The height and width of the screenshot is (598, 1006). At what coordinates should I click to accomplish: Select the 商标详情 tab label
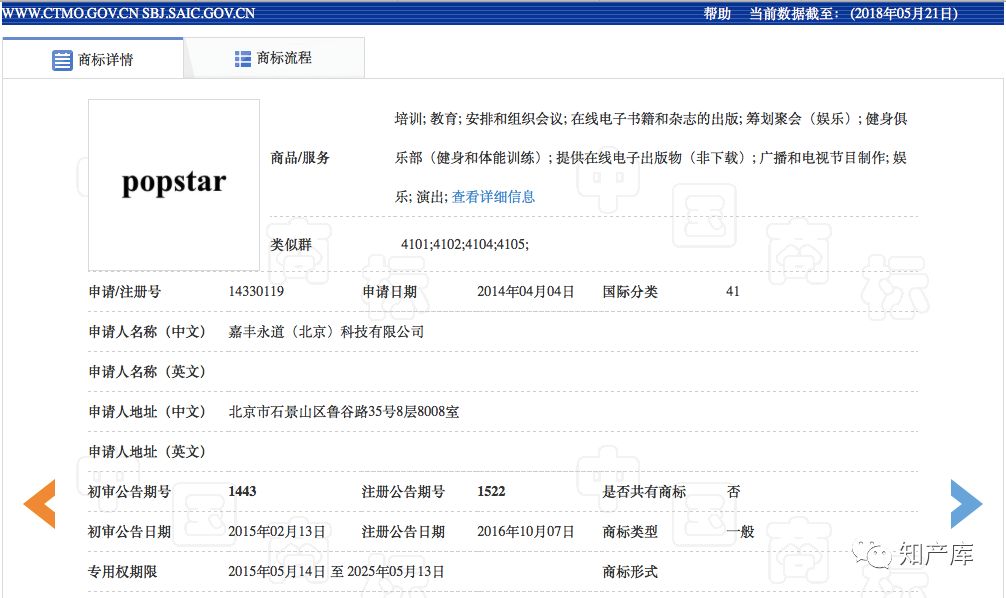point(106,60)
